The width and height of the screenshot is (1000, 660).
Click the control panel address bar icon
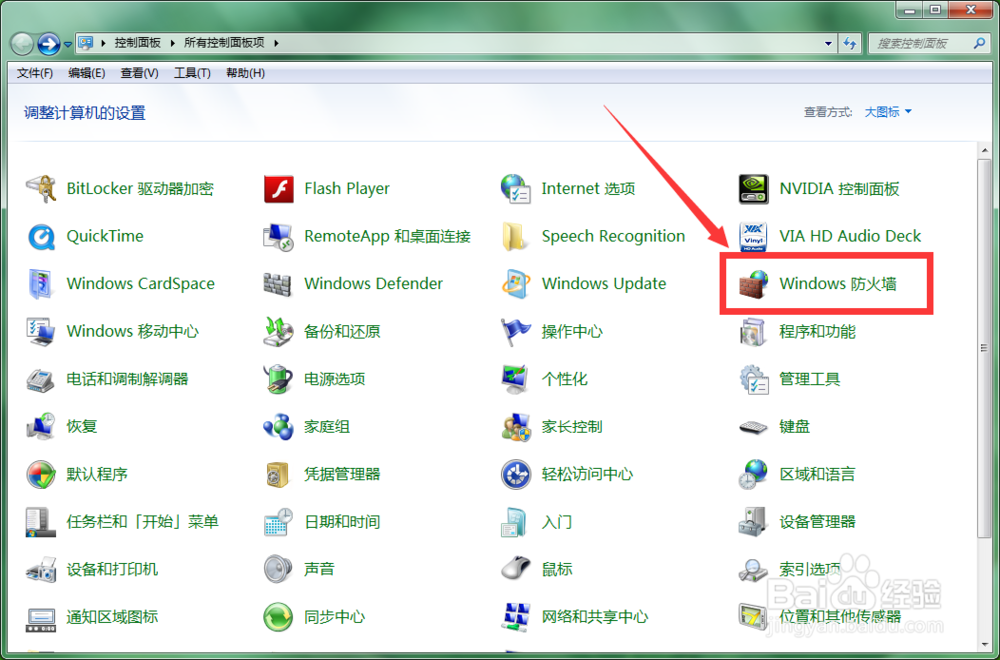click(86, 43)
